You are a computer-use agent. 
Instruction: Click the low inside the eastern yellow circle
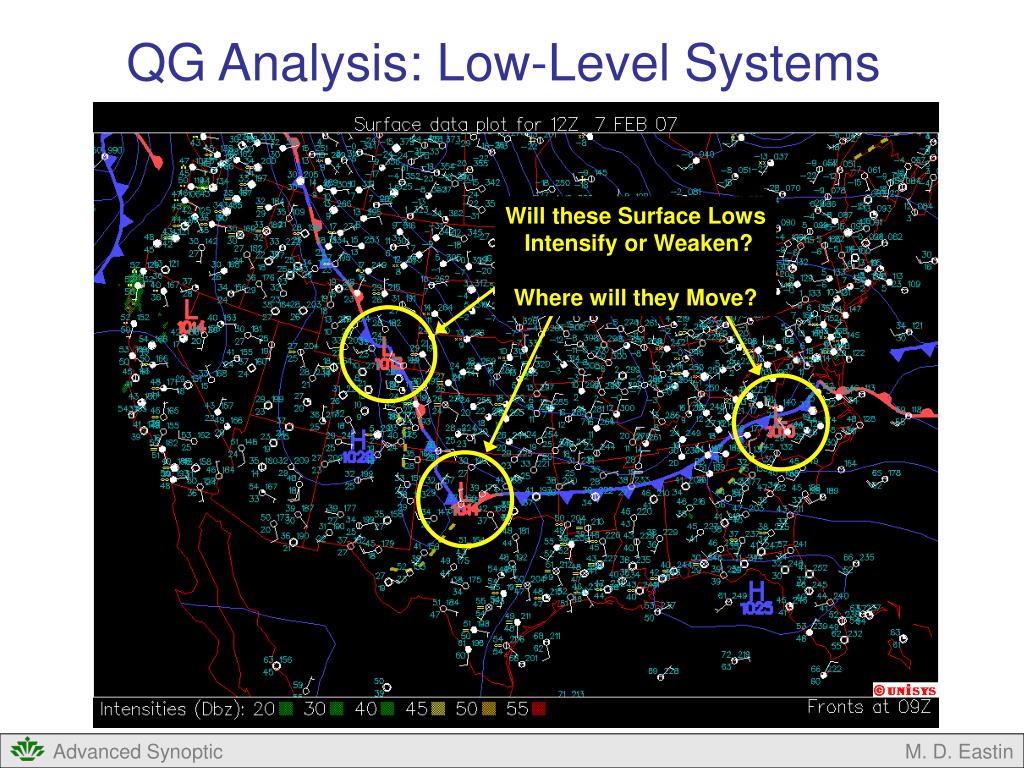tap(780, 422)
